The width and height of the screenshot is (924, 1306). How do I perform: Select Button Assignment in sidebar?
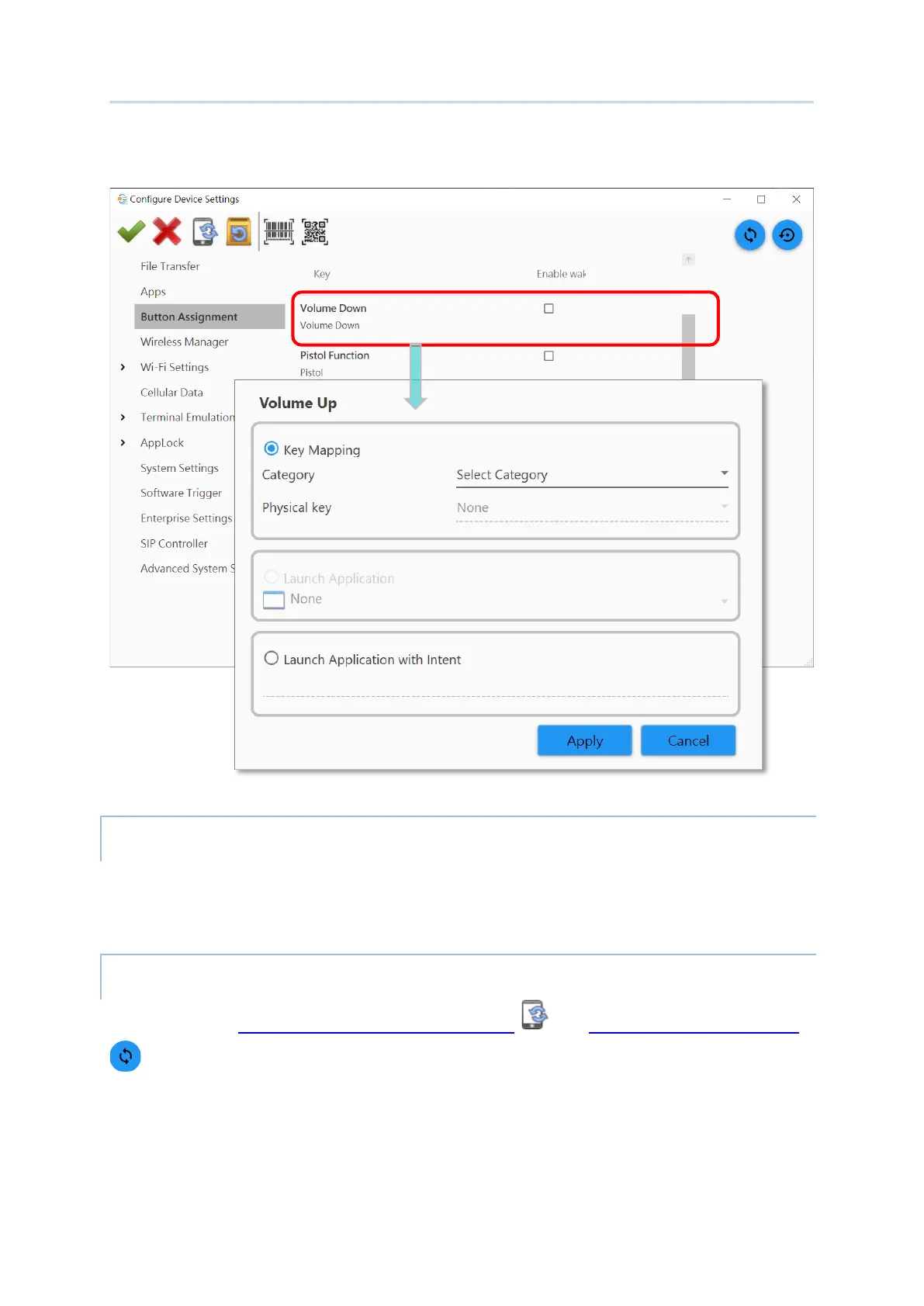pyautogui.click(x=209, y=317)
